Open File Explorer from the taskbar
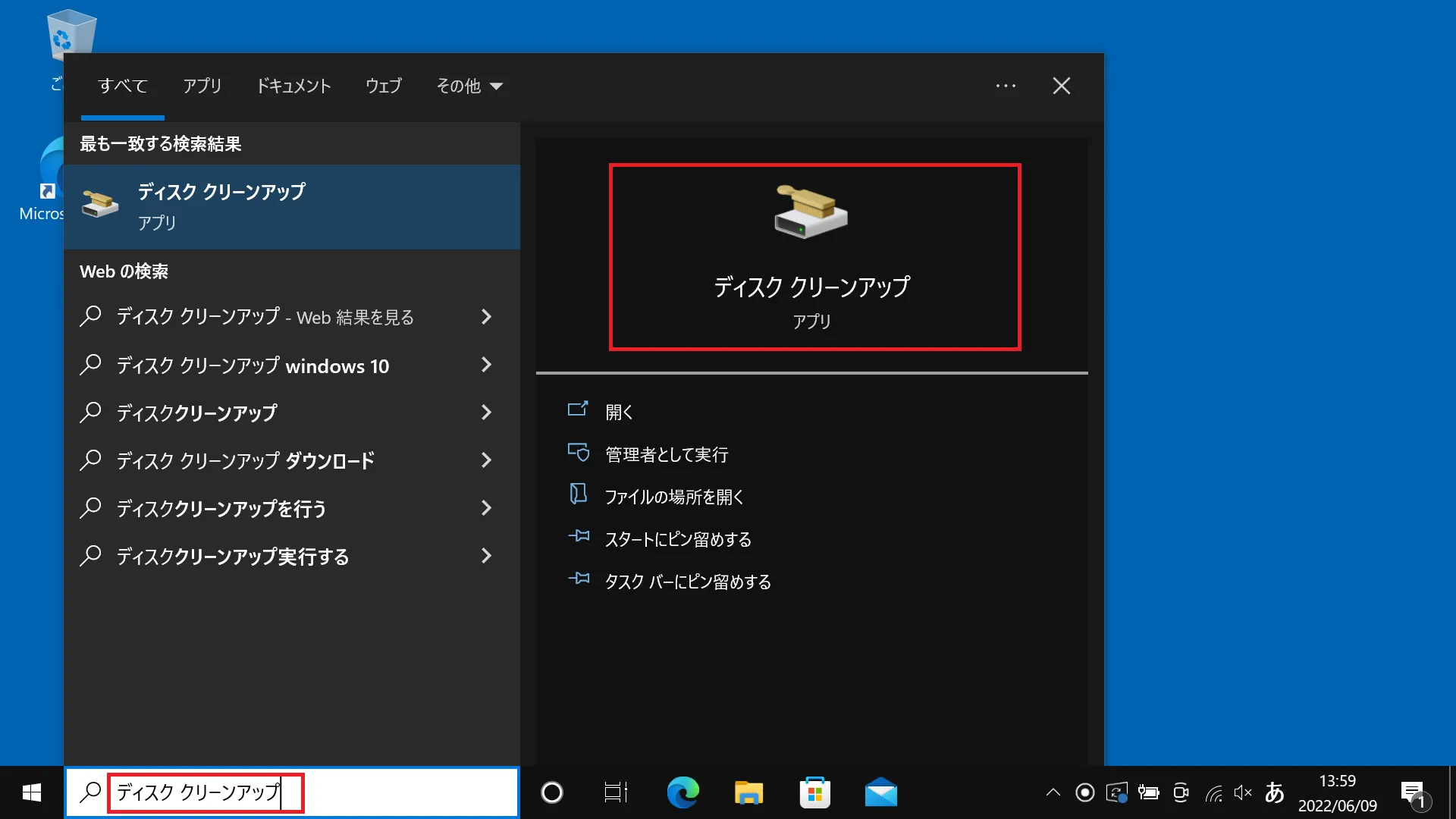Viewport: 1456px width, 819px height. click(748, 792)
